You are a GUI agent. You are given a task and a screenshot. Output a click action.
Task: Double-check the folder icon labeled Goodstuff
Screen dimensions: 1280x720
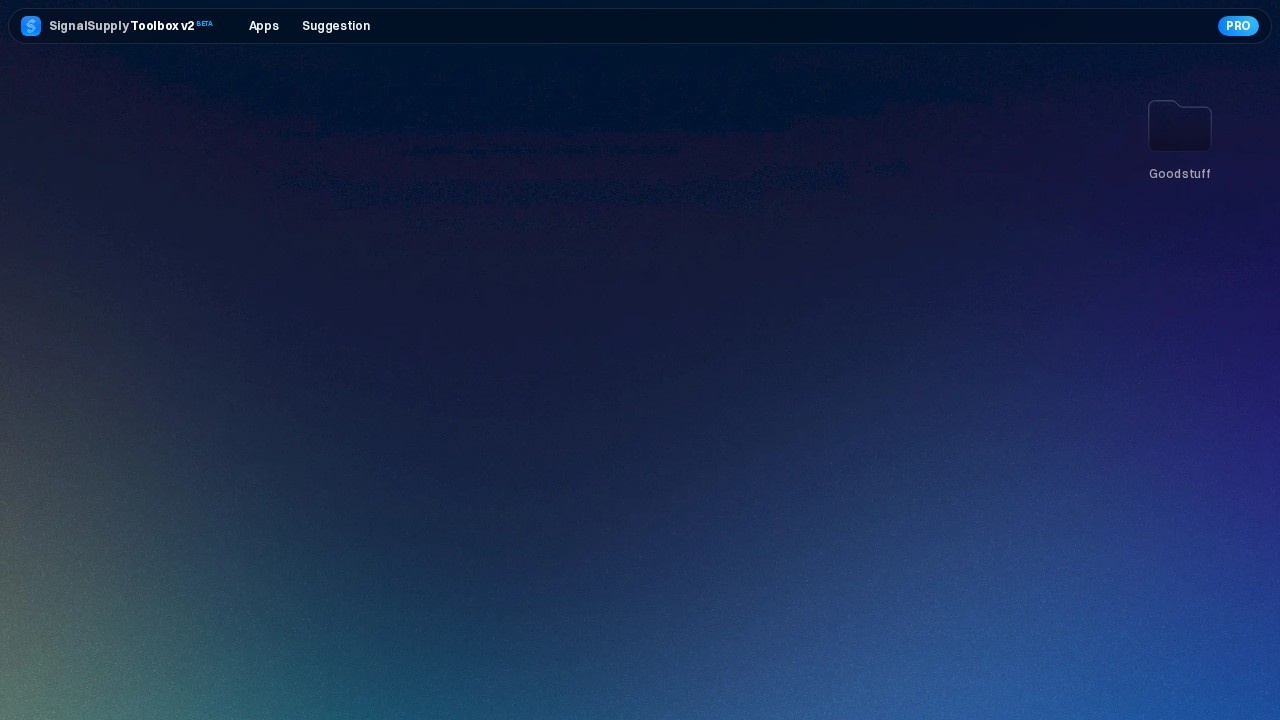(x=1180, y=126)
